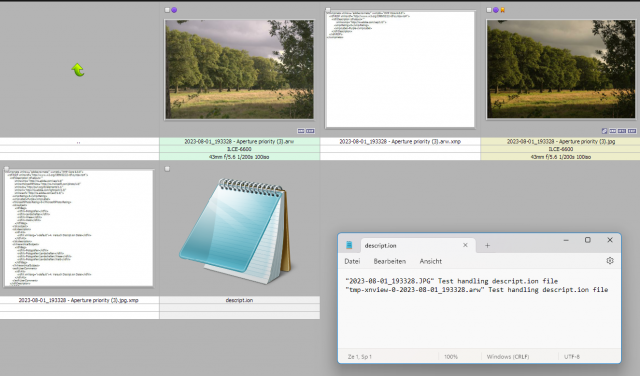The image size is (640, 376).
Task: Open the Datei menu in Notepad
Action: tap(352, 261)
